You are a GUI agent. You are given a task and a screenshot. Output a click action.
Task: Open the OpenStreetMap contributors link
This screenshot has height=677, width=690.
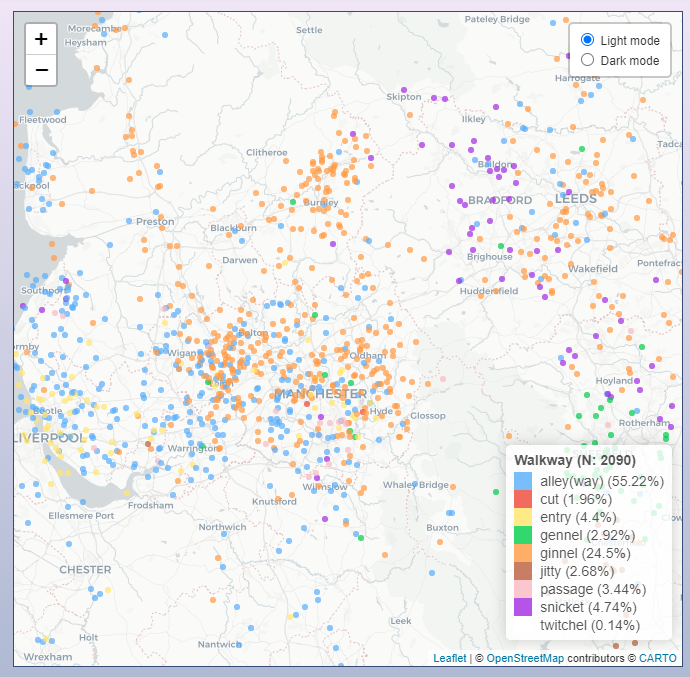tap(525, 658)
